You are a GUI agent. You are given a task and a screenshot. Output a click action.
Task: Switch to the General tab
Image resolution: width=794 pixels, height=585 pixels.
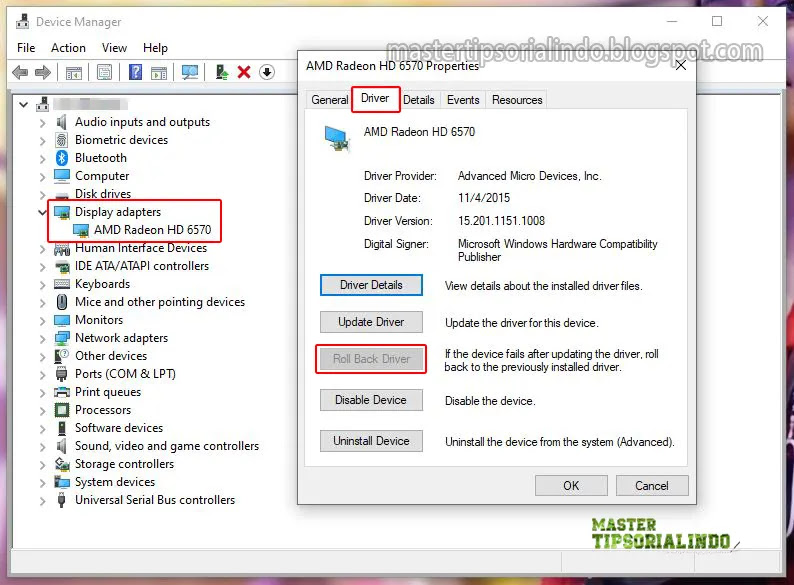coord(329,100)
